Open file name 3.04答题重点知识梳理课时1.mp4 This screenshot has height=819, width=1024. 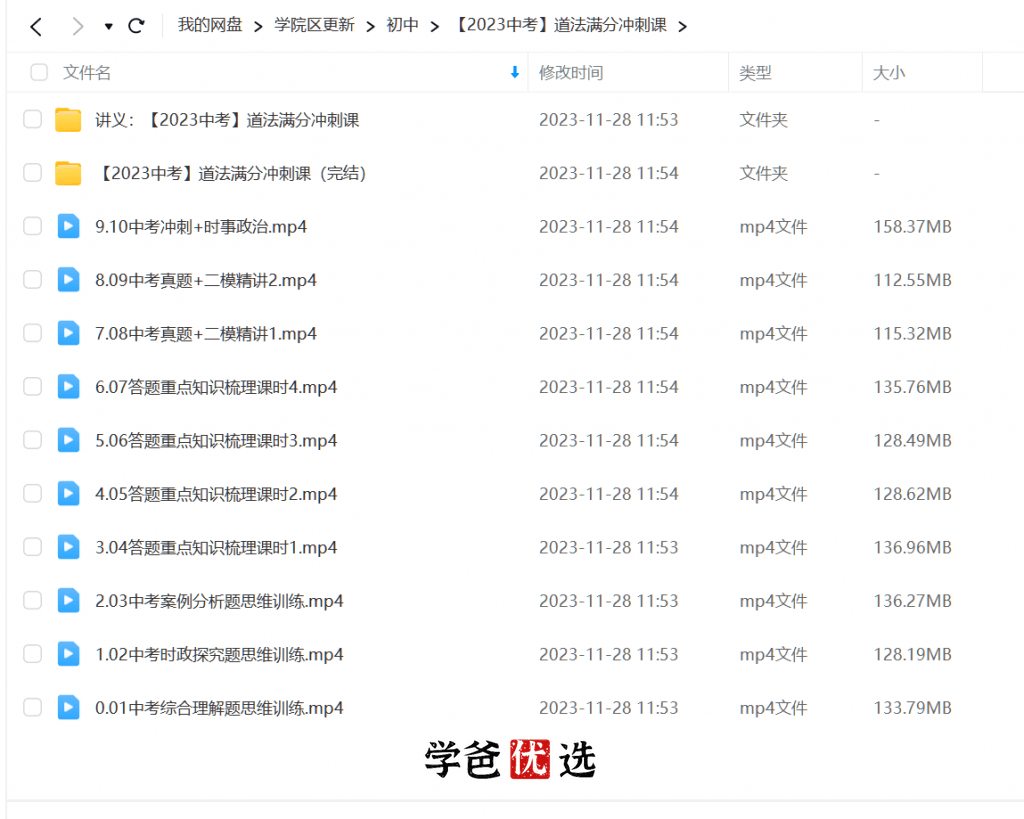tap(216, 548)
